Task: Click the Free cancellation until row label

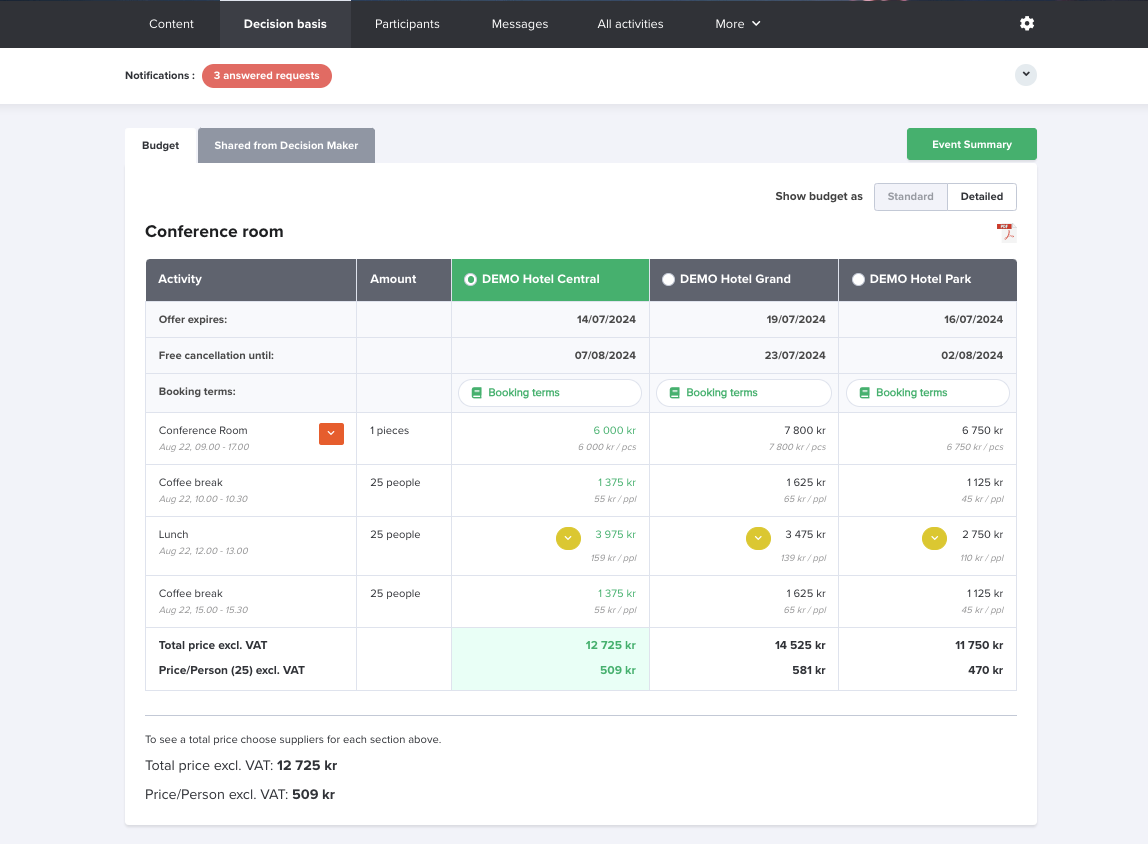Action: pyautogui.click(x=216, y=356)
